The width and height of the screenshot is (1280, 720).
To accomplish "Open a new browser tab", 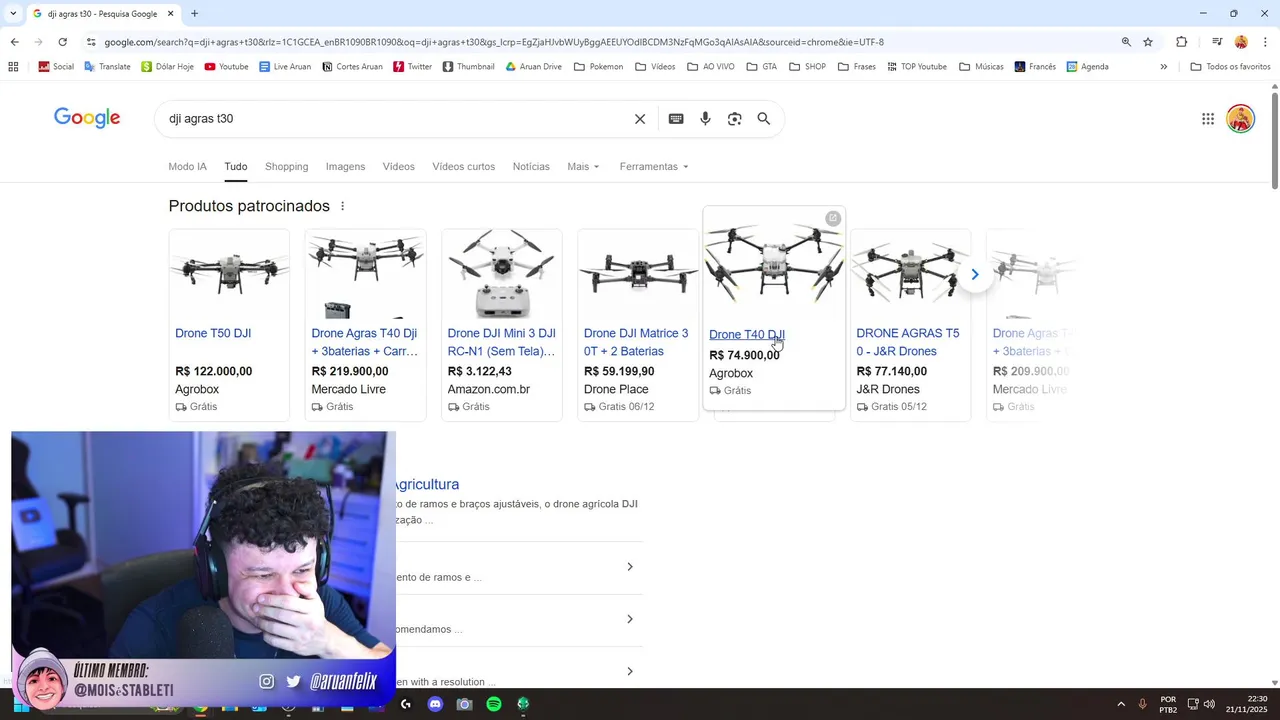I will pyautogui.click(x=194, y=14).
